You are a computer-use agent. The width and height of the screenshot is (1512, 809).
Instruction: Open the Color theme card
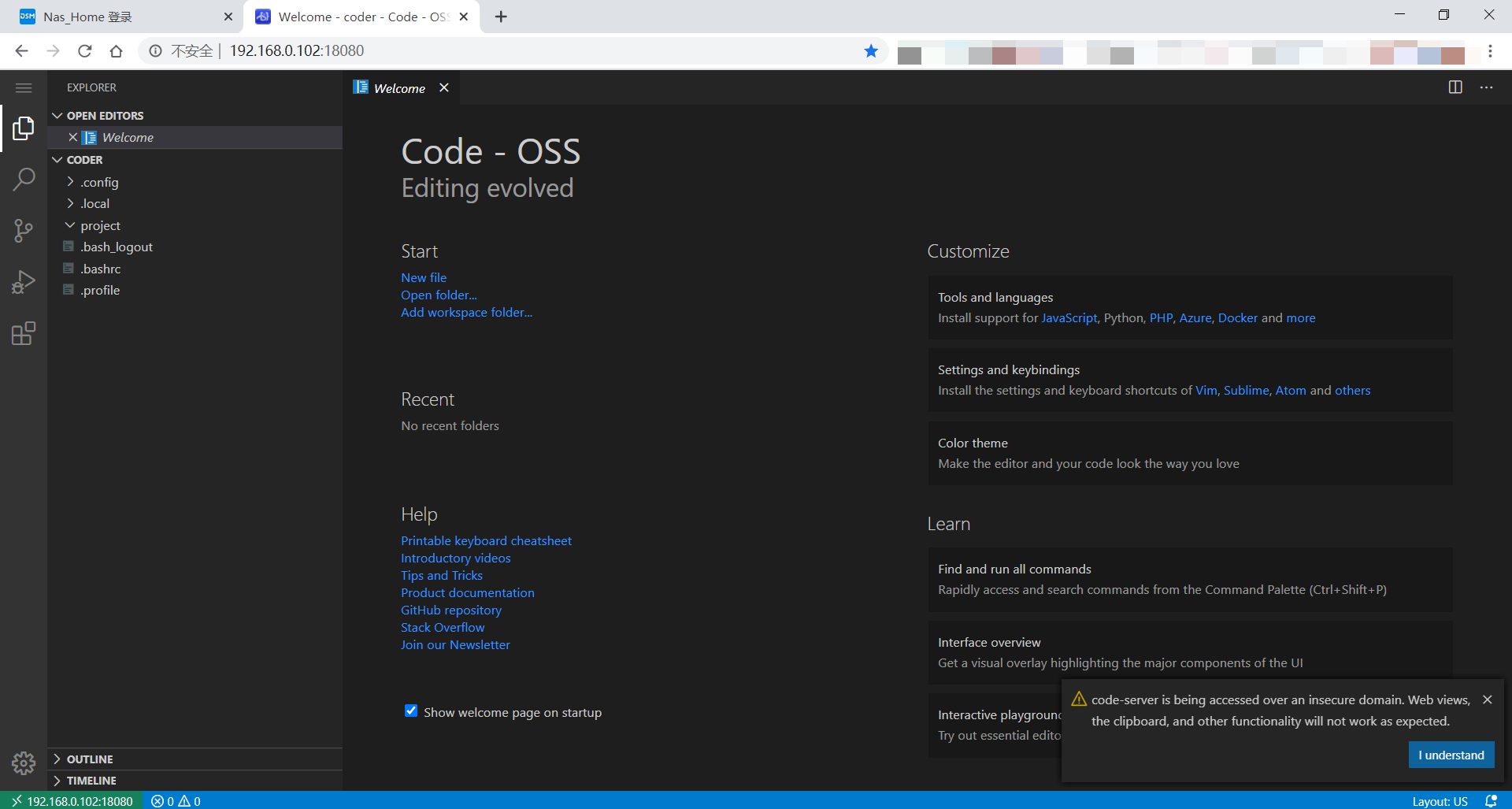pyautogui.click(x=1190, y=453)
